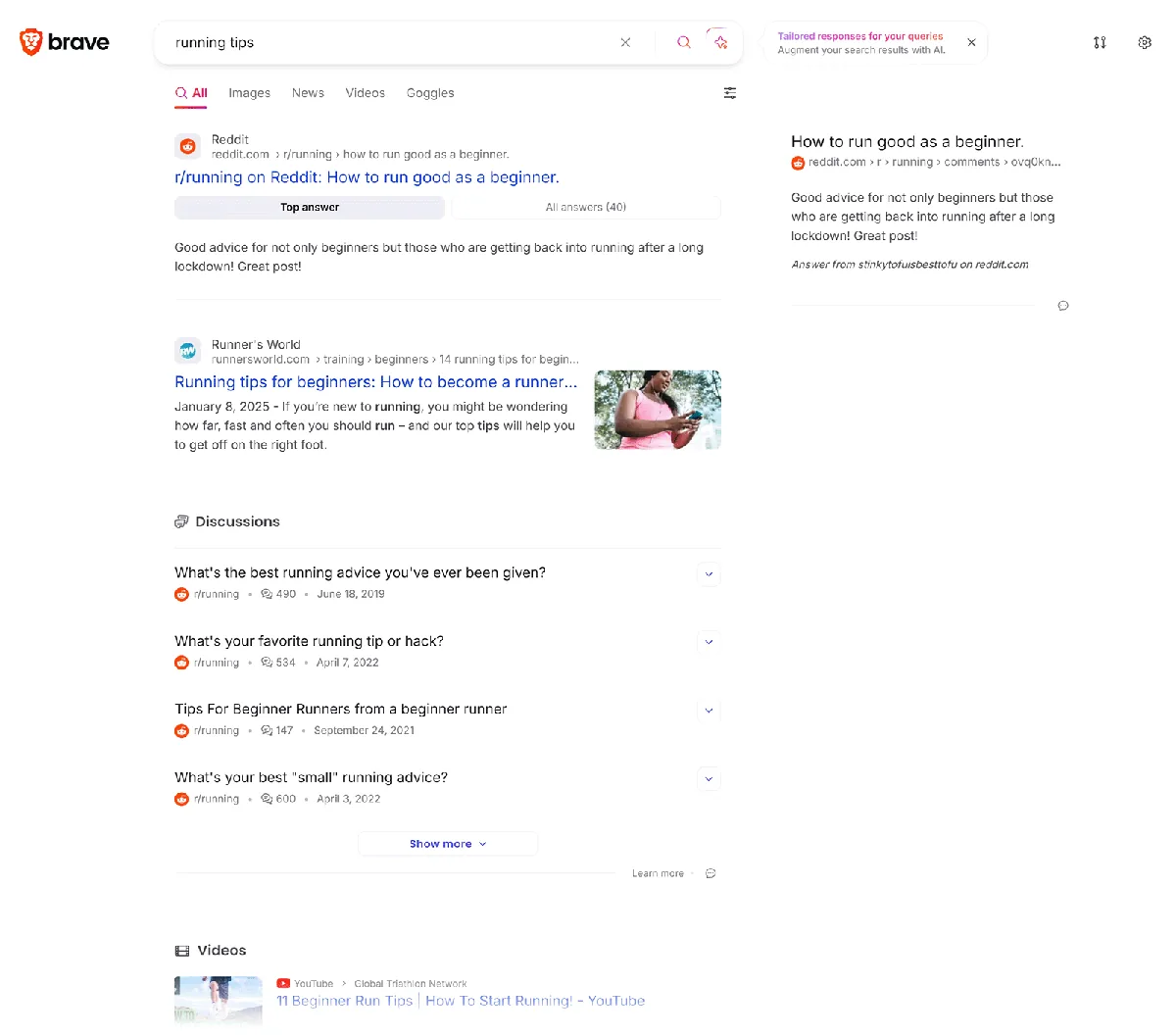Submit search with magnifier icon
The image size is (1176, 1036).
(684, 42)
